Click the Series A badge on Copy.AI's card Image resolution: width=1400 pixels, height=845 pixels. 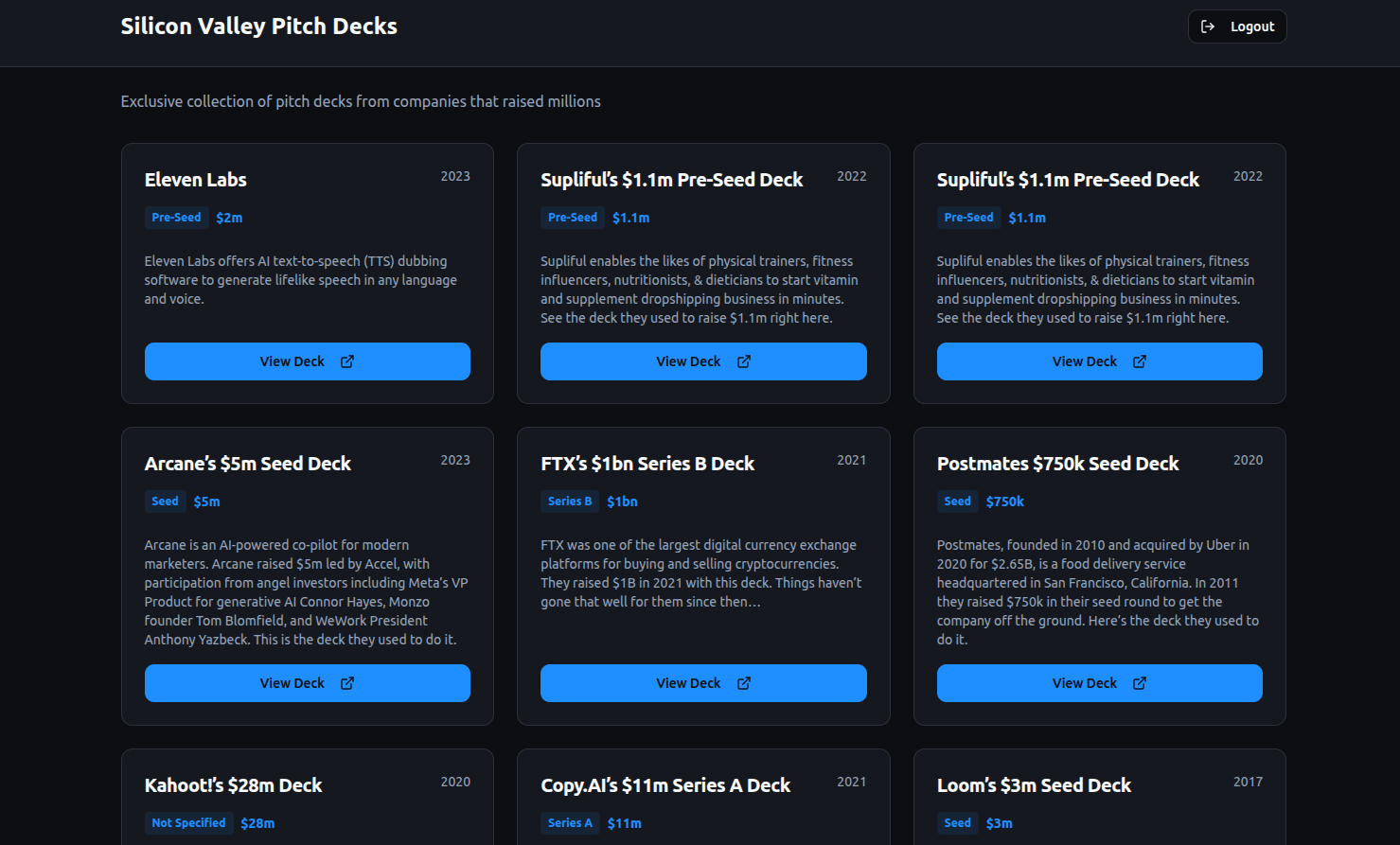[x=571, y=823]
